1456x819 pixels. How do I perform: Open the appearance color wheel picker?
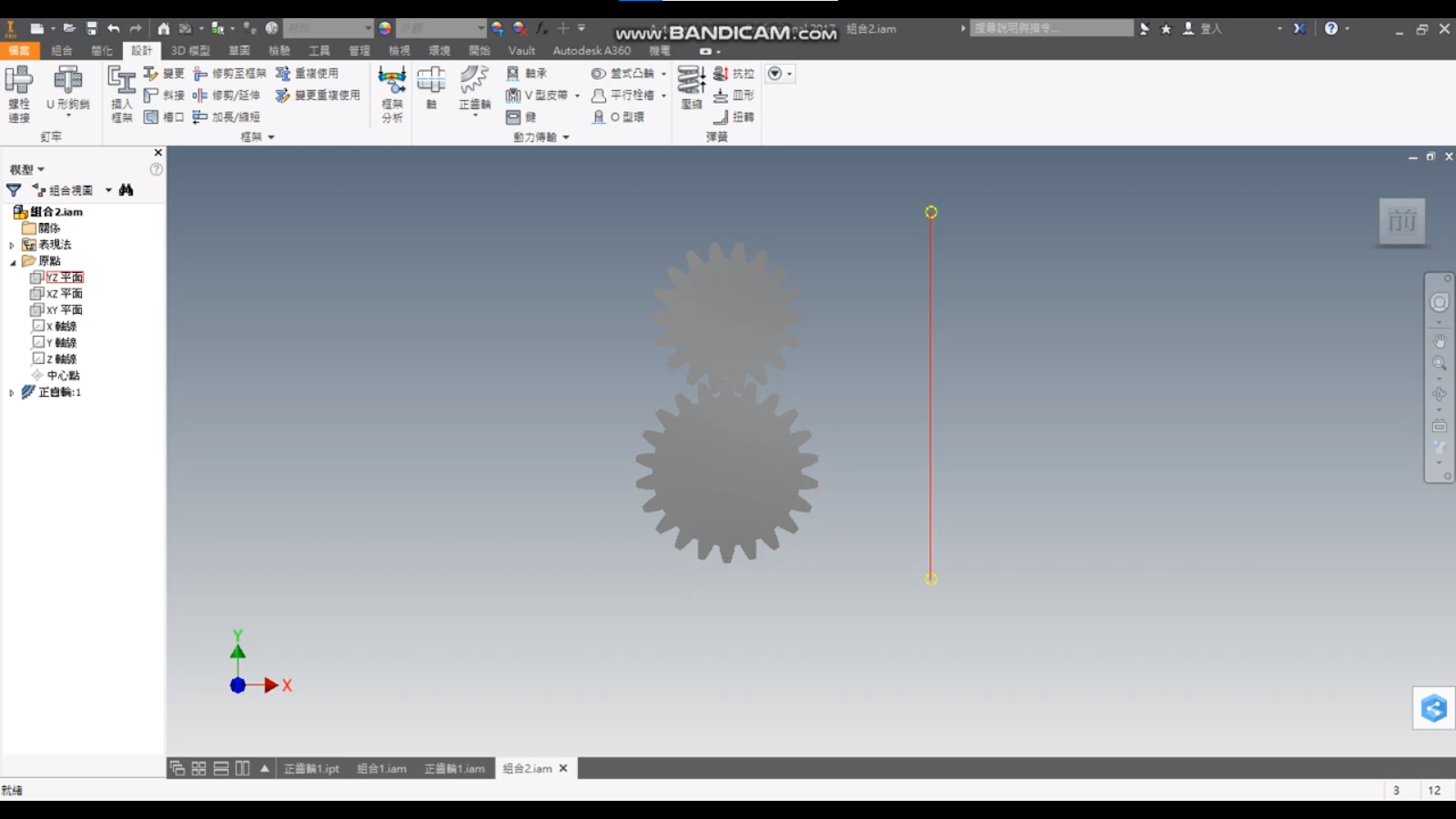(385, 28)
